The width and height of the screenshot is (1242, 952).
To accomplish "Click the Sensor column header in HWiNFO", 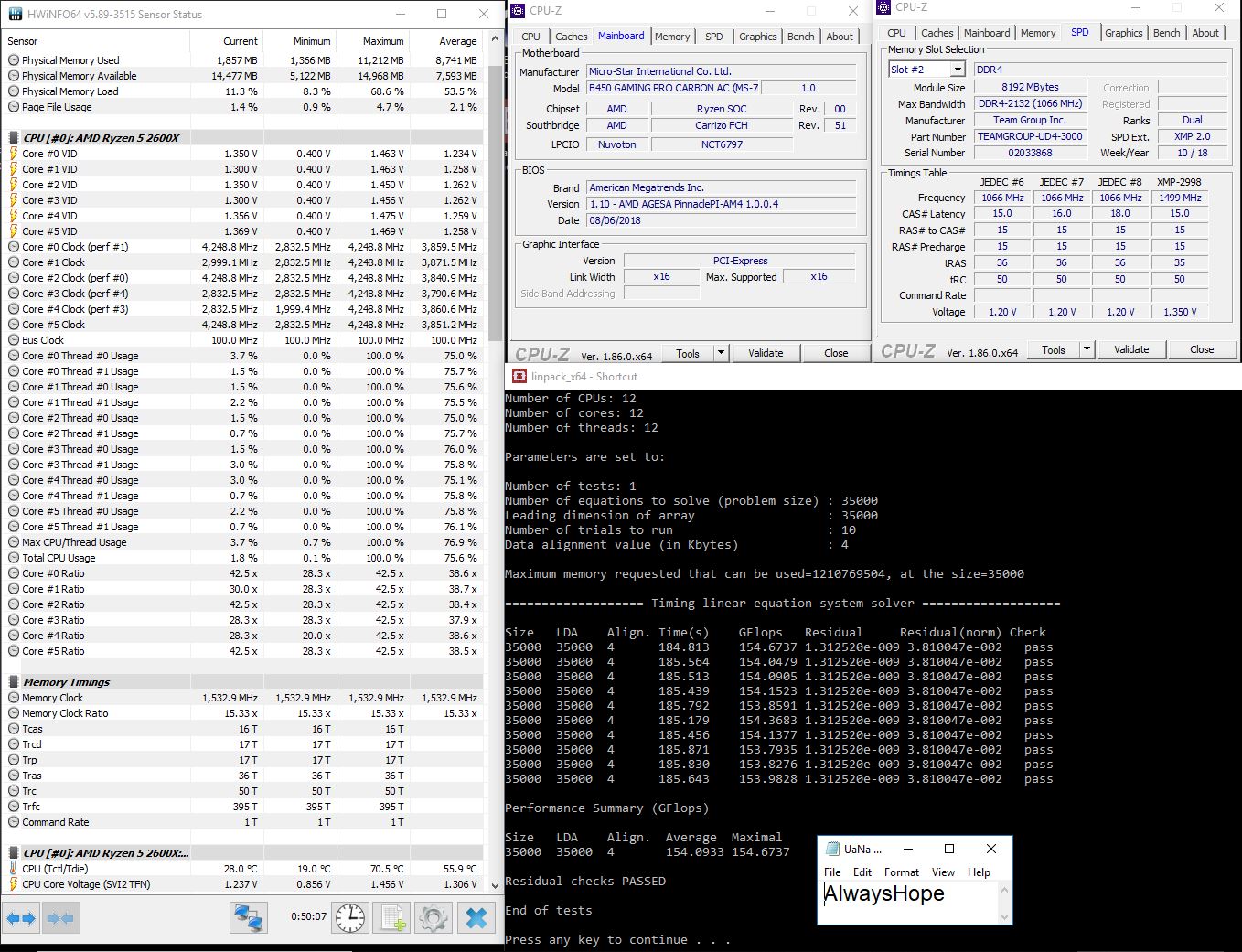I will pos(96,41).
